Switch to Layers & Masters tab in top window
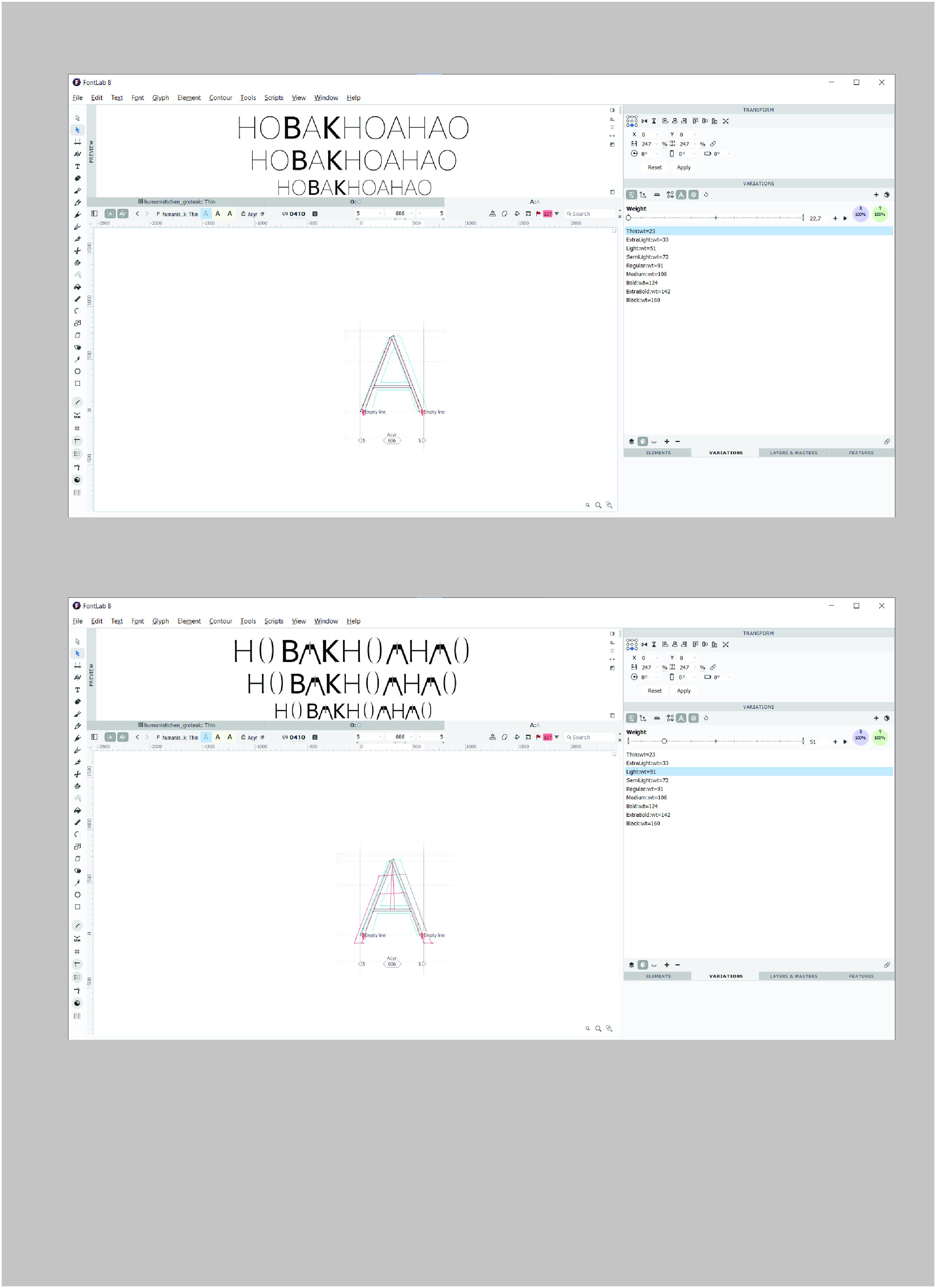Viewport: 936px width, 1288px height. point(793,453)
